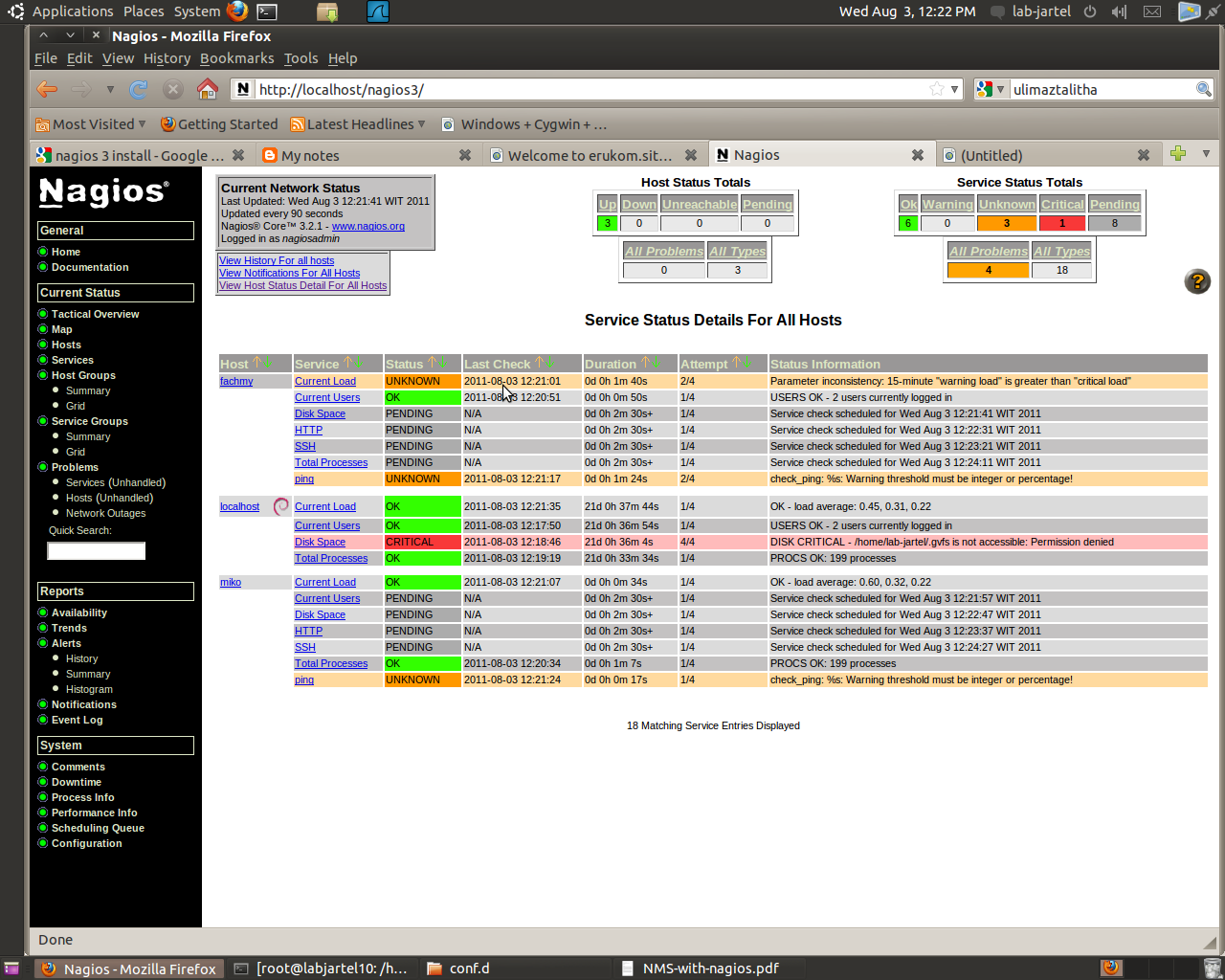Viewport: 1225px width, 980px height.
Task: Click the bookmark star in the URL bar
Action: coord(936,89)
